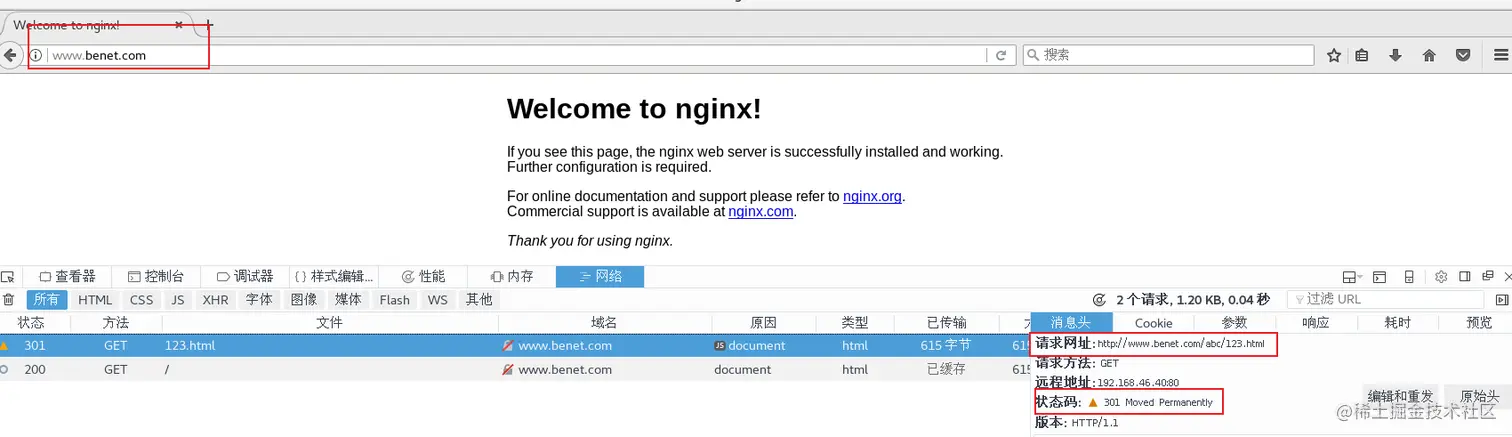Follow the nginx.org link
The width and height of the screenshot is (1512, 437).
tap(872, 196)
